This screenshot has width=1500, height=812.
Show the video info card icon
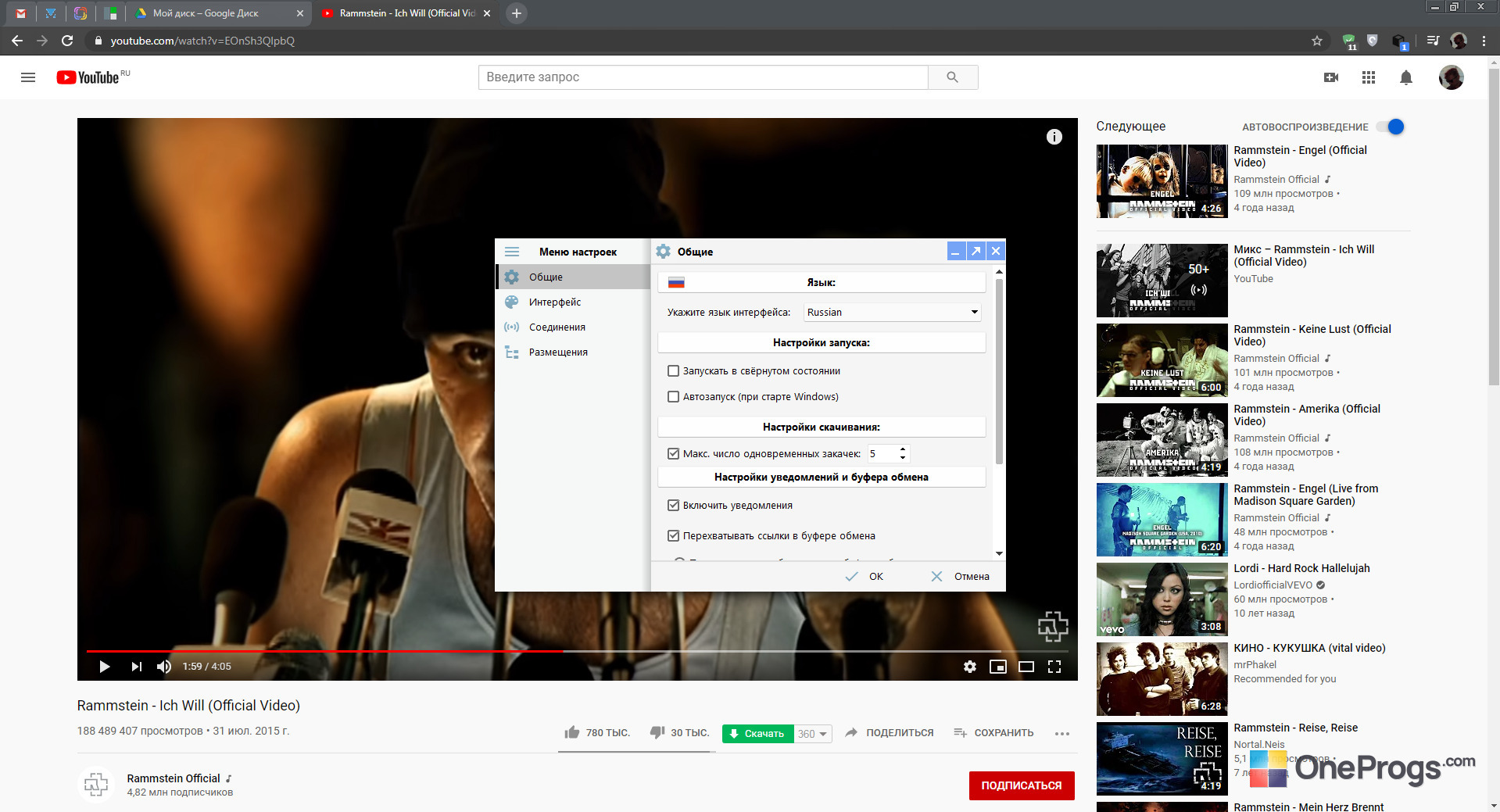click(x=1054, y=137)
